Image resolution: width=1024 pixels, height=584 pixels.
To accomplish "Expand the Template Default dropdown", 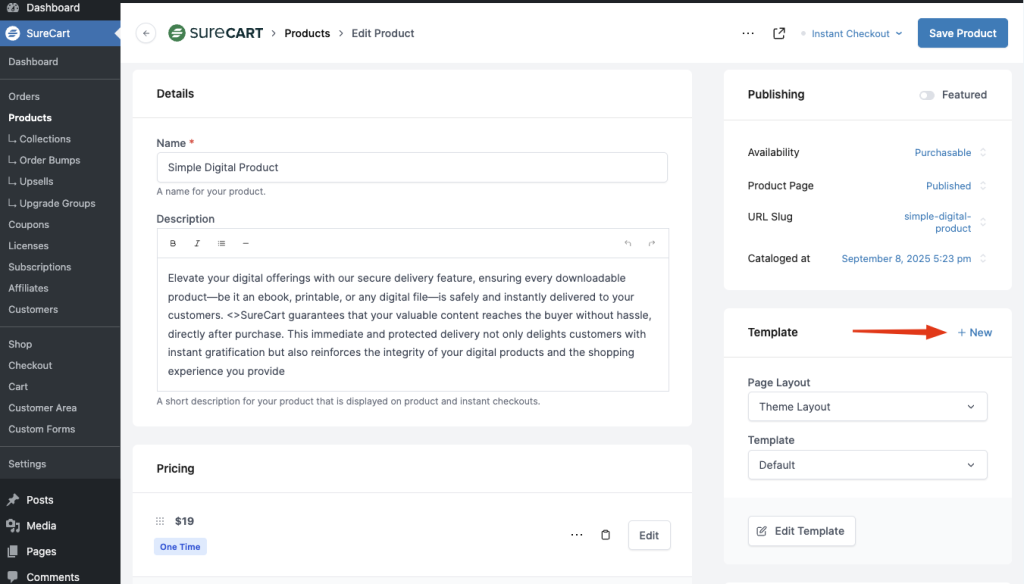I will point(867,465).
